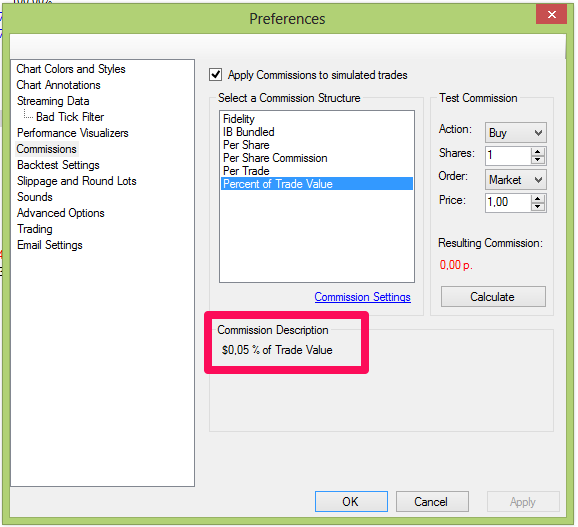578x527 pixels.
Task: Click the Calculate button
Action: point(493,297)
